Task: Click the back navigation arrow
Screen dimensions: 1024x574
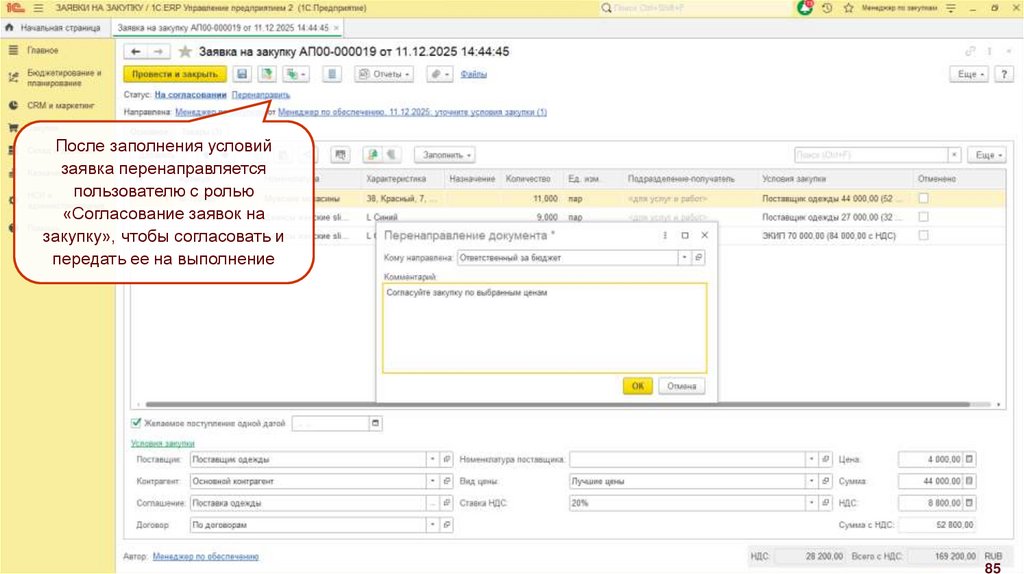Action: pyautogui.click(x=135, y=52)
